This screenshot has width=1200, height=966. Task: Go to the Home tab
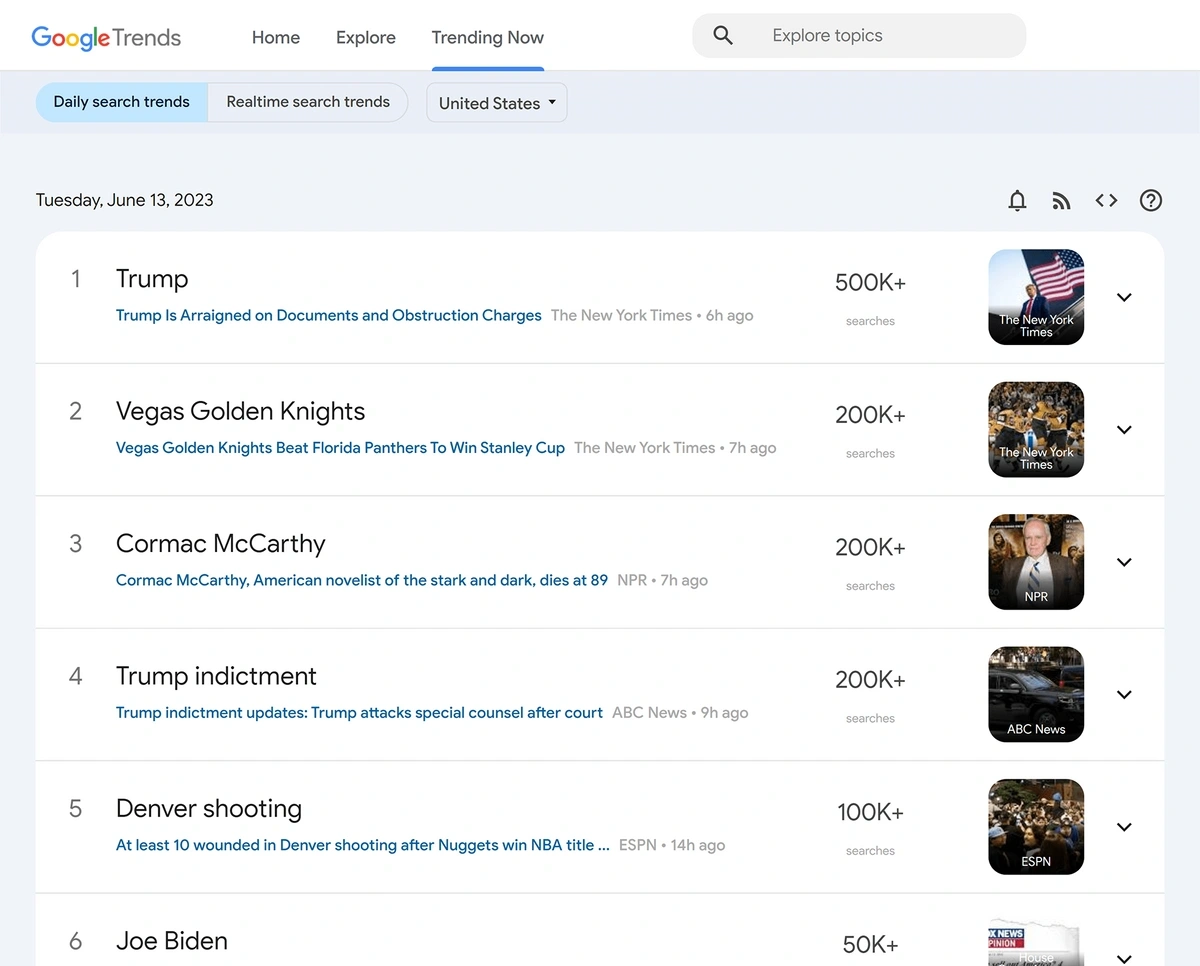pyautogui.click(x=276, y=38)
